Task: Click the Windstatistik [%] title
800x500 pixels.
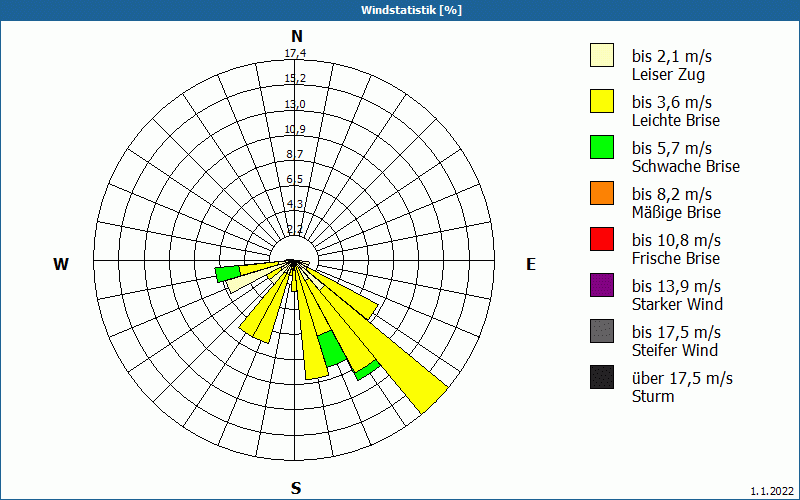Action: (x=411, y=10)
